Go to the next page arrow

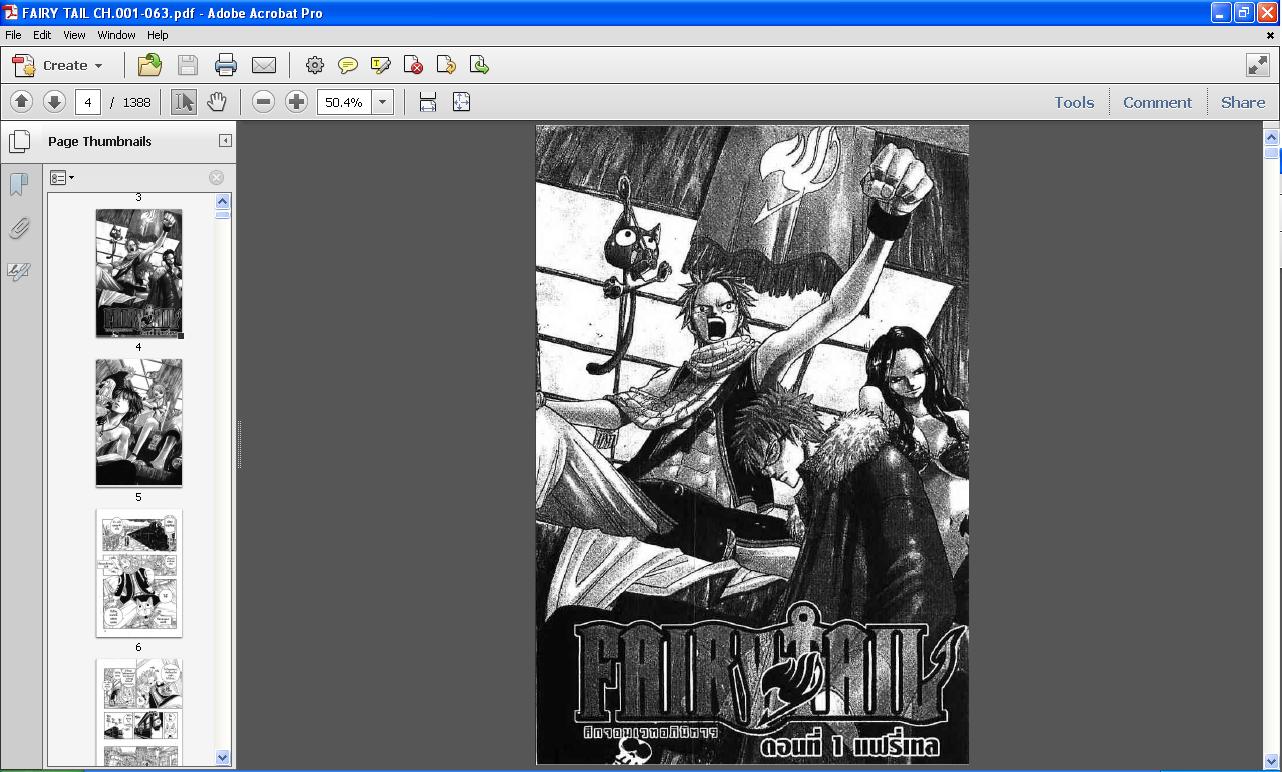pyautogui.click(x=54, y=101)
